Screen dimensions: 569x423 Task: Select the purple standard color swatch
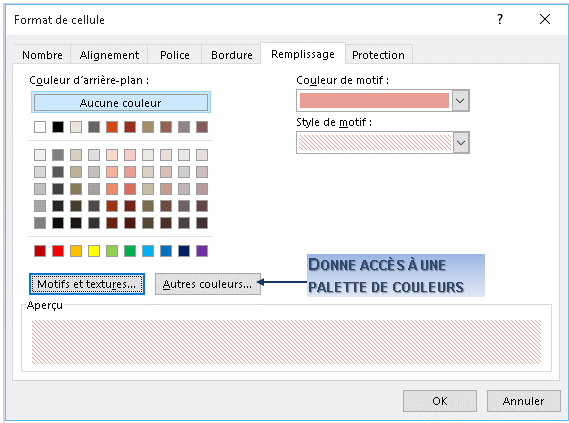pos(202,251)
